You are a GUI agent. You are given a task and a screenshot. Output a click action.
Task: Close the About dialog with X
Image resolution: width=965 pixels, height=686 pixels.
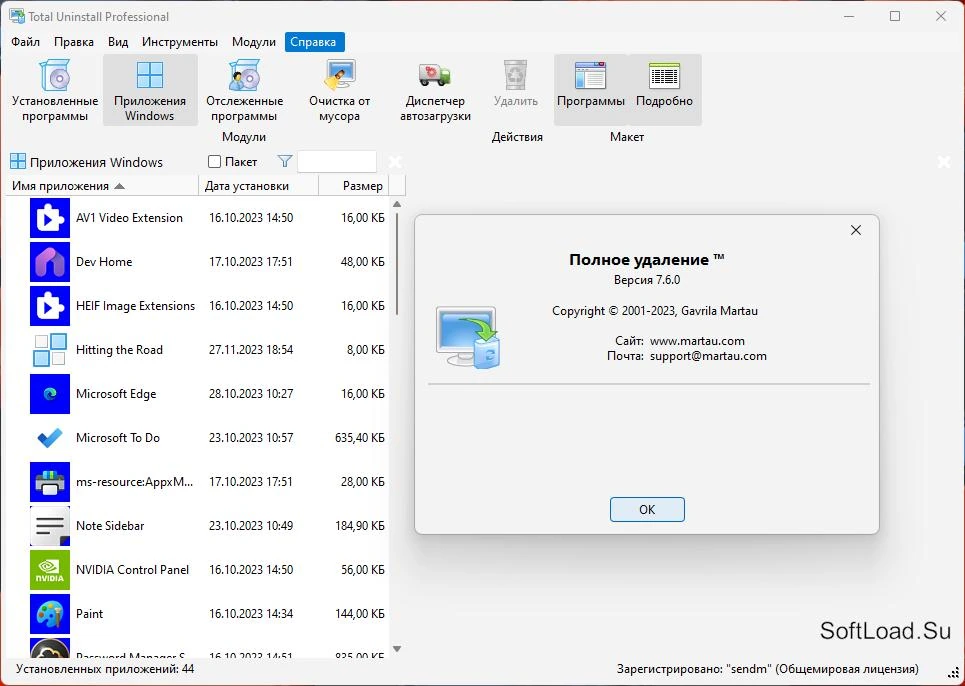(x=855, y=230)
